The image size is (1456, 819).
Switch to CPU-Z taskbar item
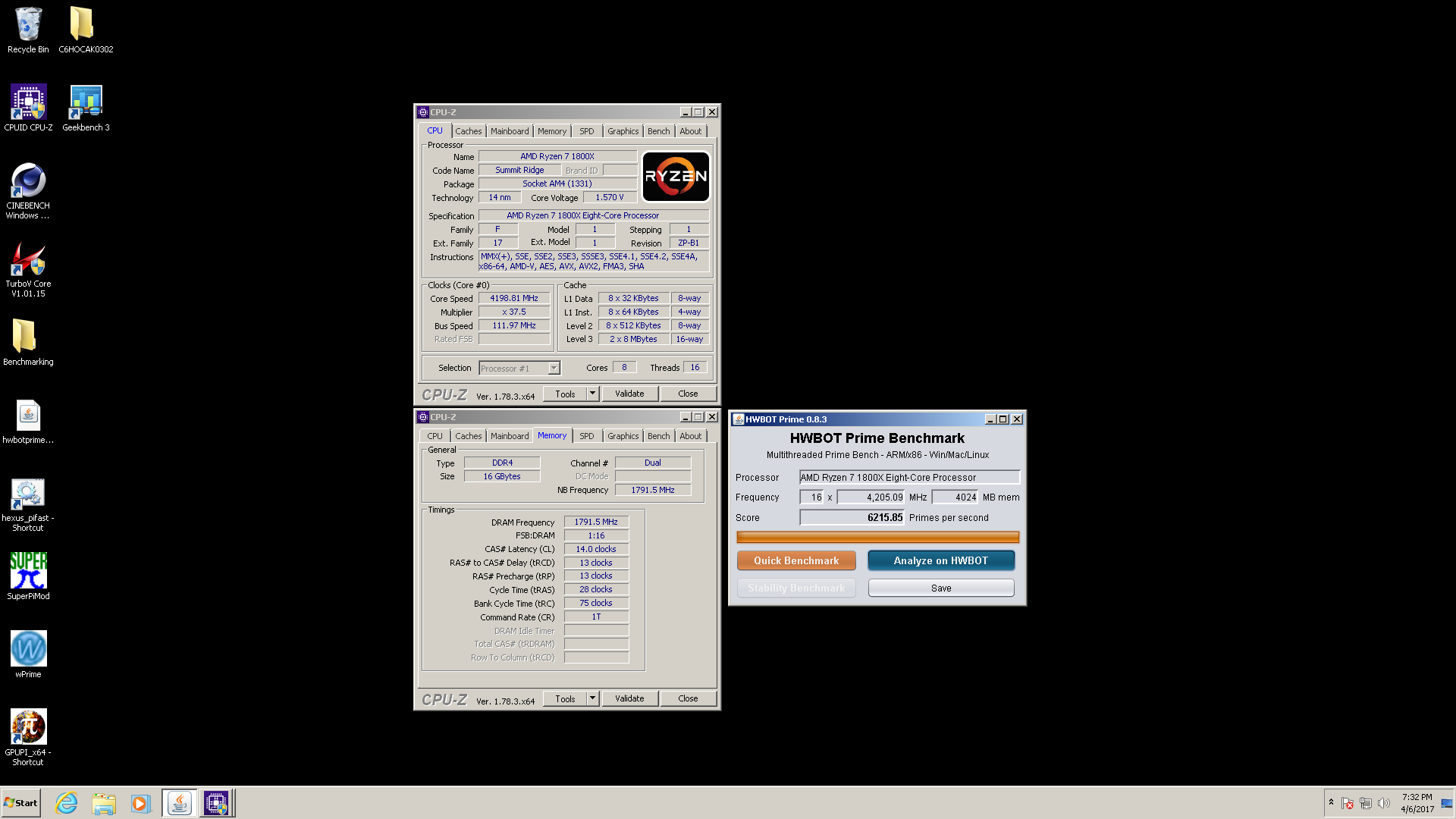point(216,803)
